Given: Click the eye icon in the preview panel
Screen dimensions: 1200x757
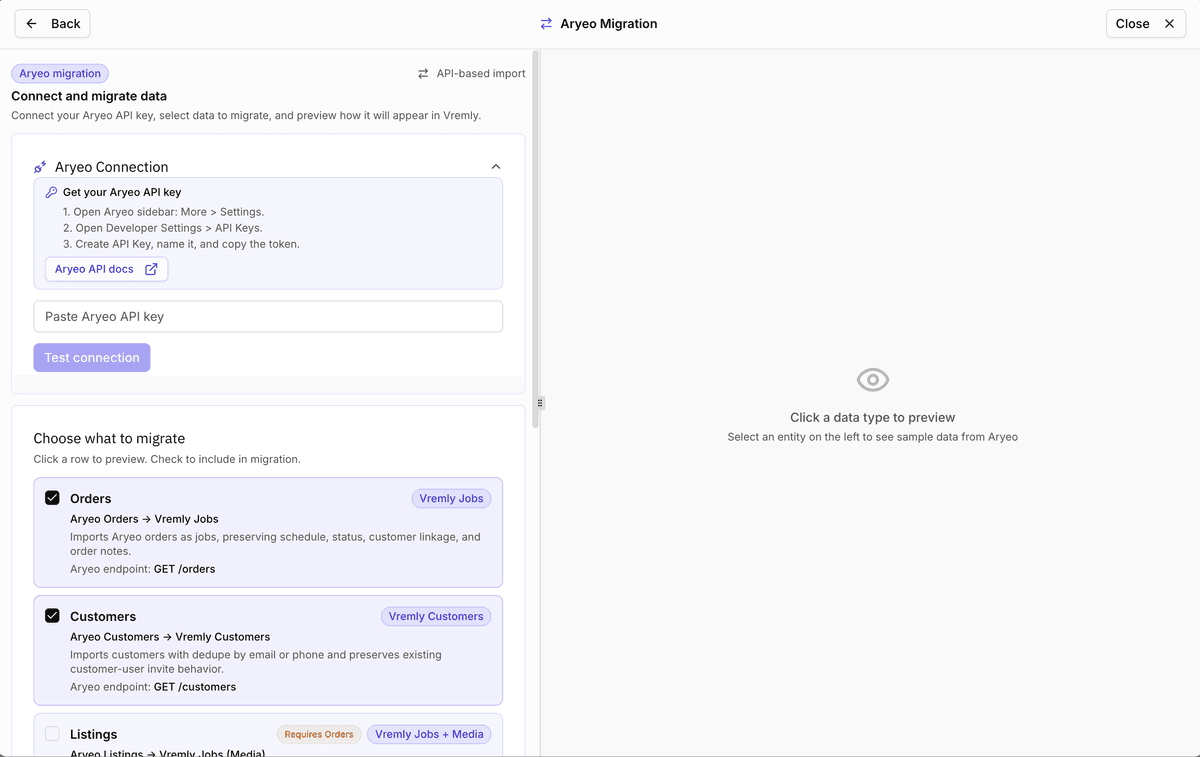Looking at the screenshot, I should click(x=872, y=379).
